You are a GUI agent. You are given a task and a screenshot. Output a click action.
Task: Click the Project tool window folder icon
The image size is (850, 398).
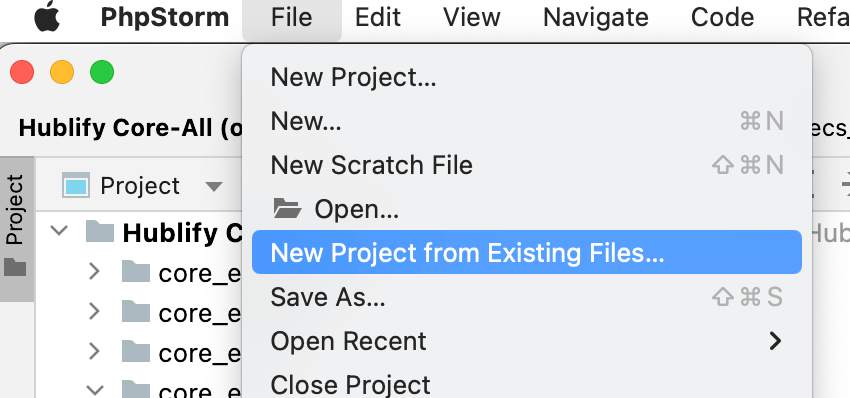pos(15,267)
